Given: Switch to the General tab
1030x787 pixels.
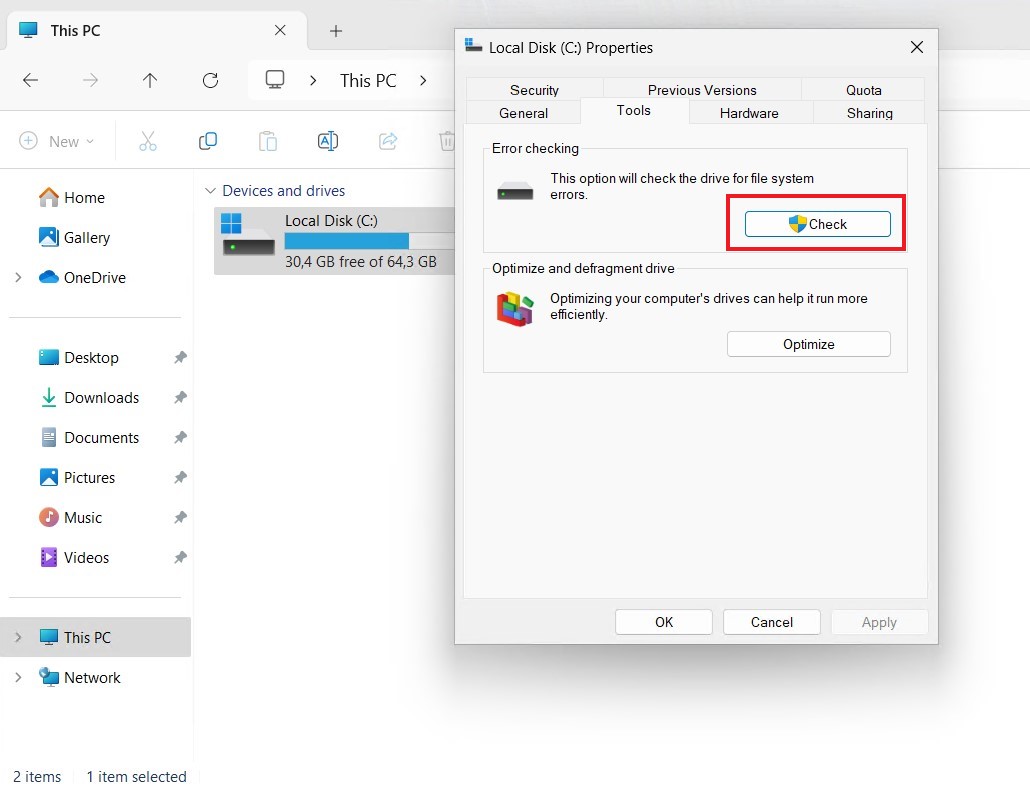Looking at the screenshot, I should (x=523, y=113).
